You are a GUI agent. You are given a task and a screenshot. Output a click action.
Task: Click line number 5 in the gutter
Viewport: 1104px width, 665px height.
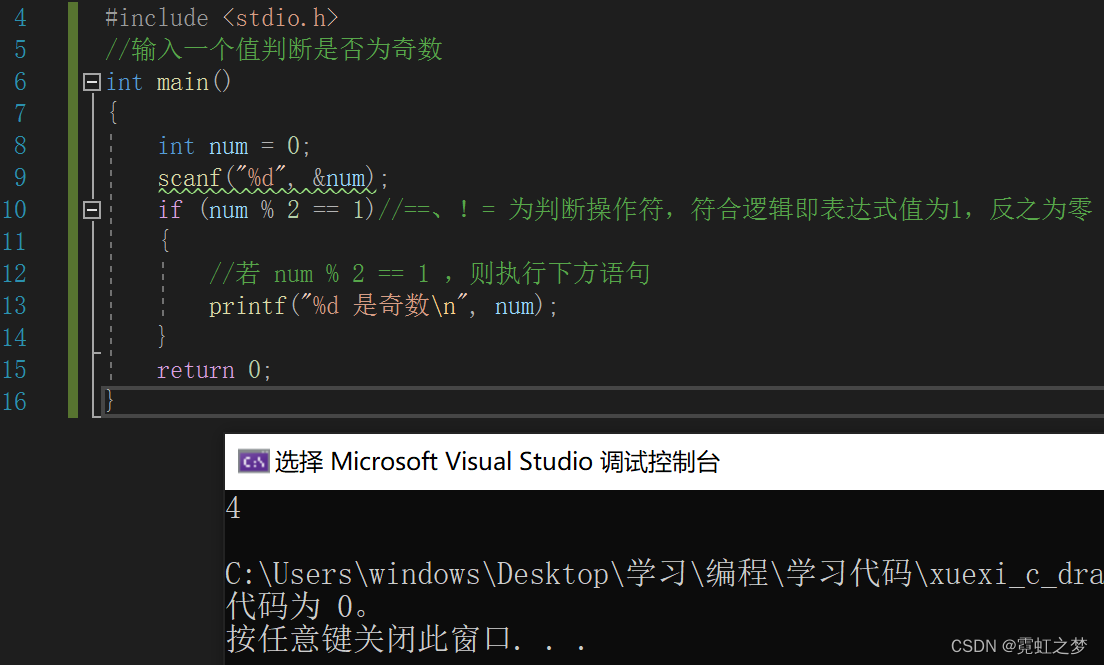20,49
